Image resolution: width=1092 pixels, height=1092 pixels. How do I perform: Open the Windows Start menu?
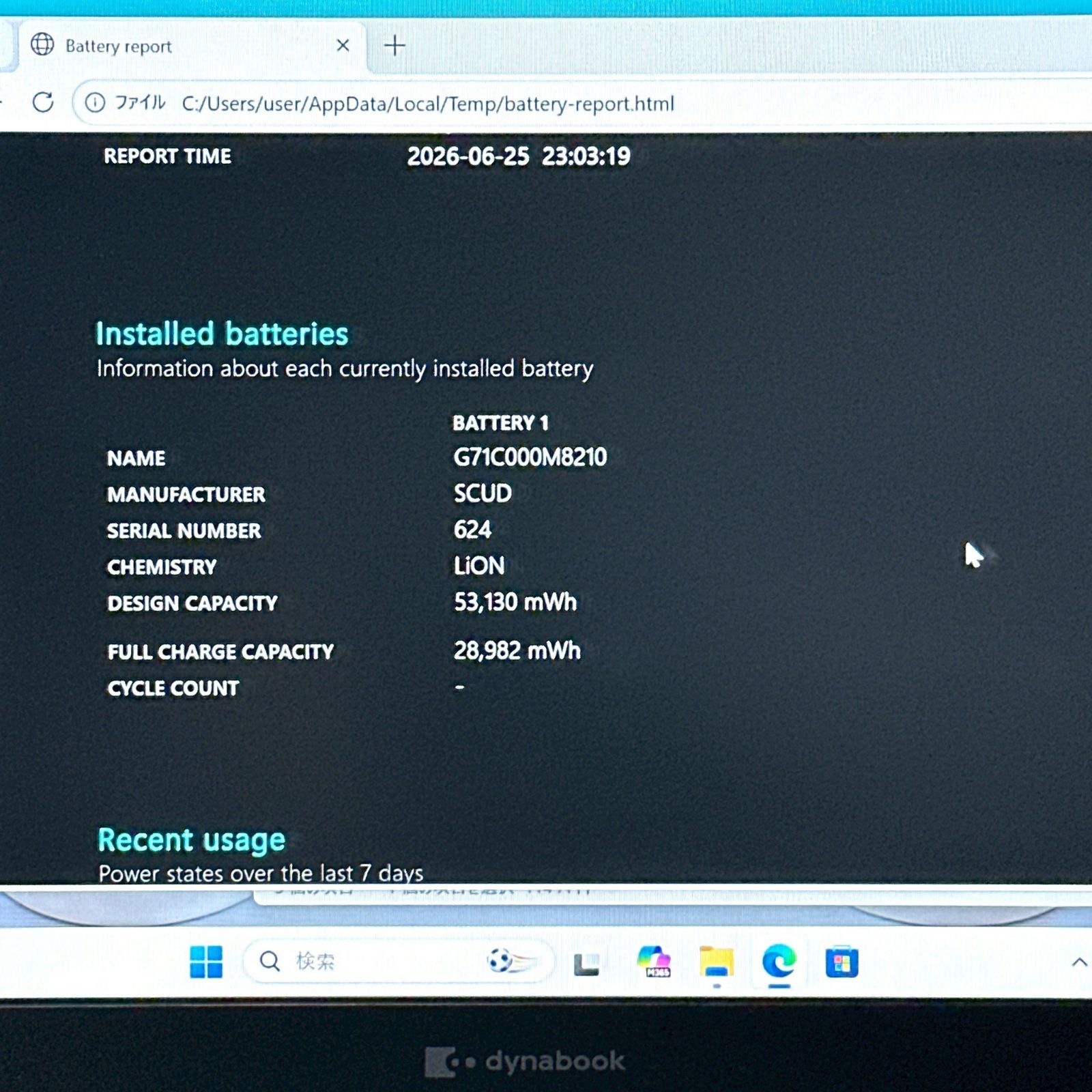(x=206, y=962)
